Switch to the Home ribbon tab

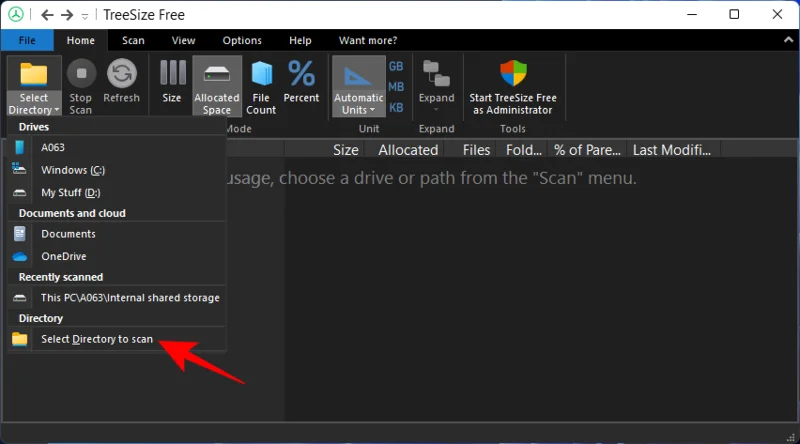point(81,40)
